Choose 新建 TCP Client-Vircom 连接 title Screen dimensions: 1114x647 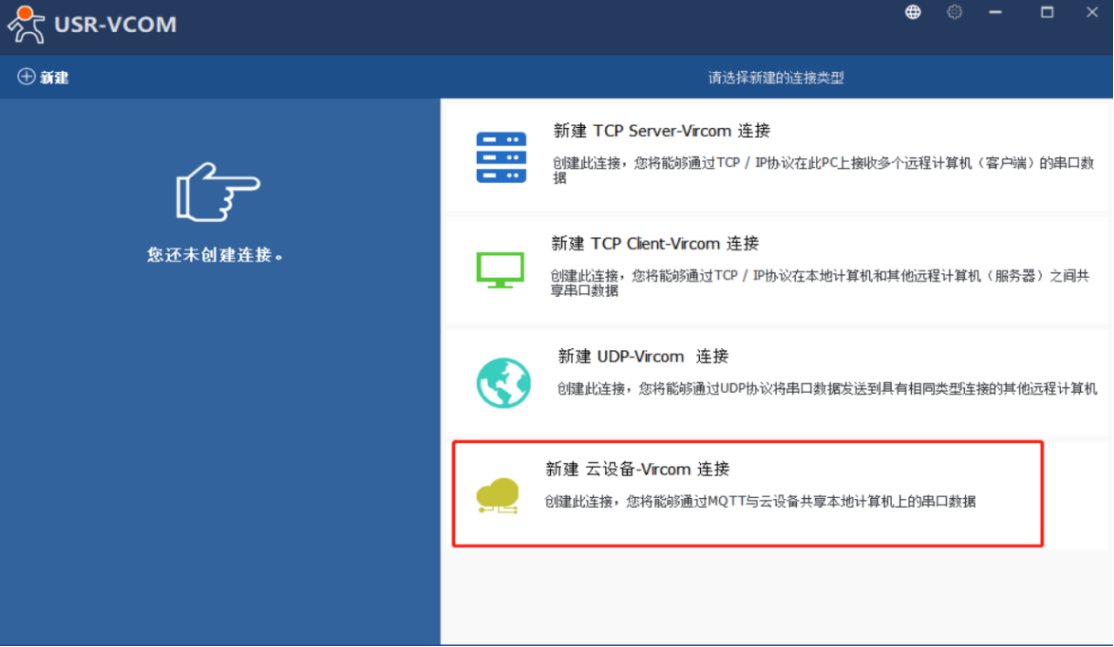[x=655, y=243]
